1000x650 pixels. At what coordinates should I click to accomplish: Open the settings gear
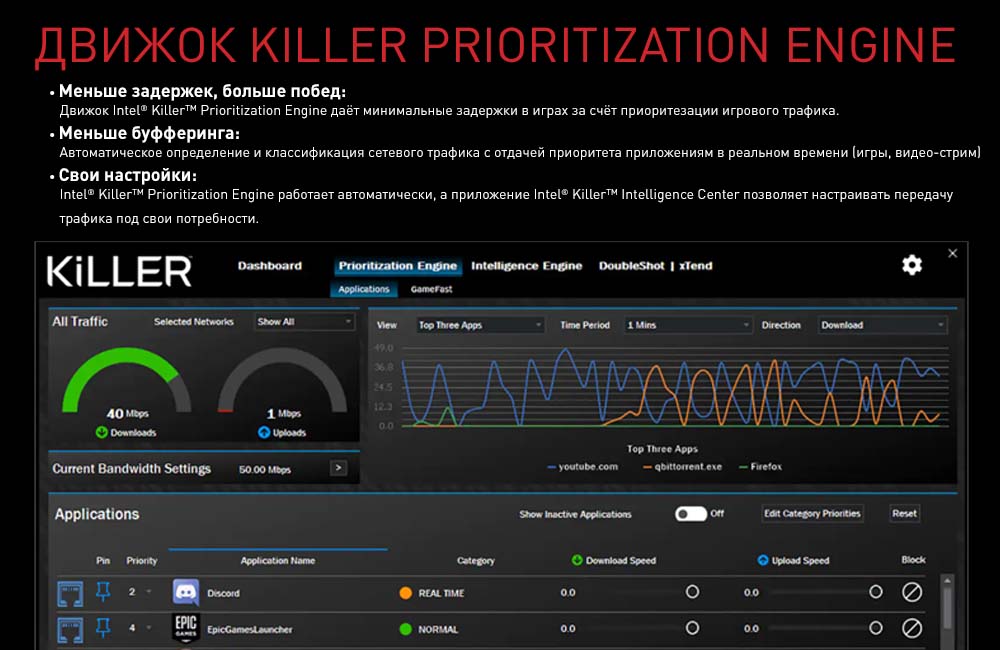pyautogui.click(x=911, y=266)
